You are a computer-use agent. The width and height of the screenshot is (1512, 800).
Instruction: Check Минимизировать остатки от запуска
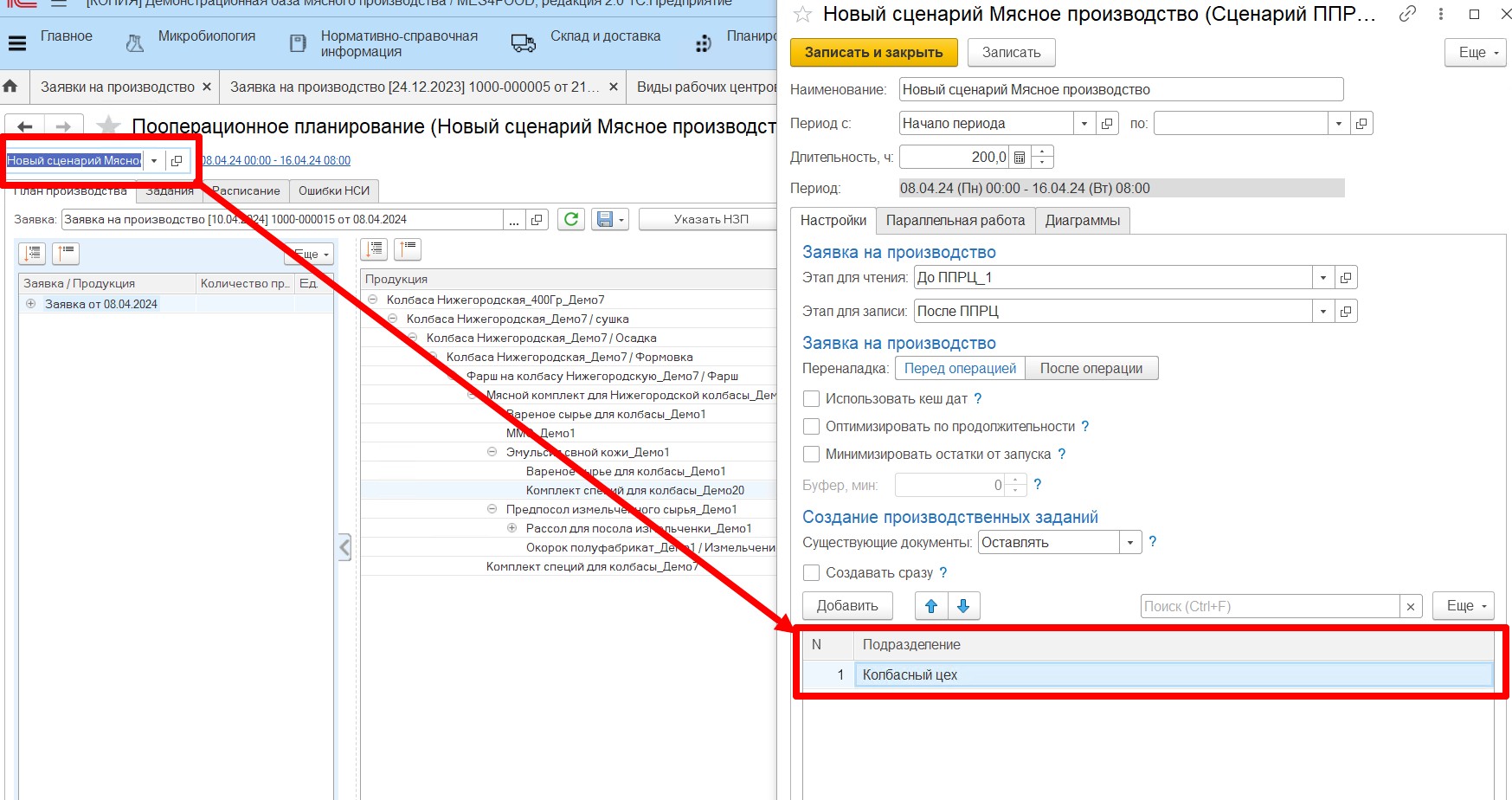point(812,455)
